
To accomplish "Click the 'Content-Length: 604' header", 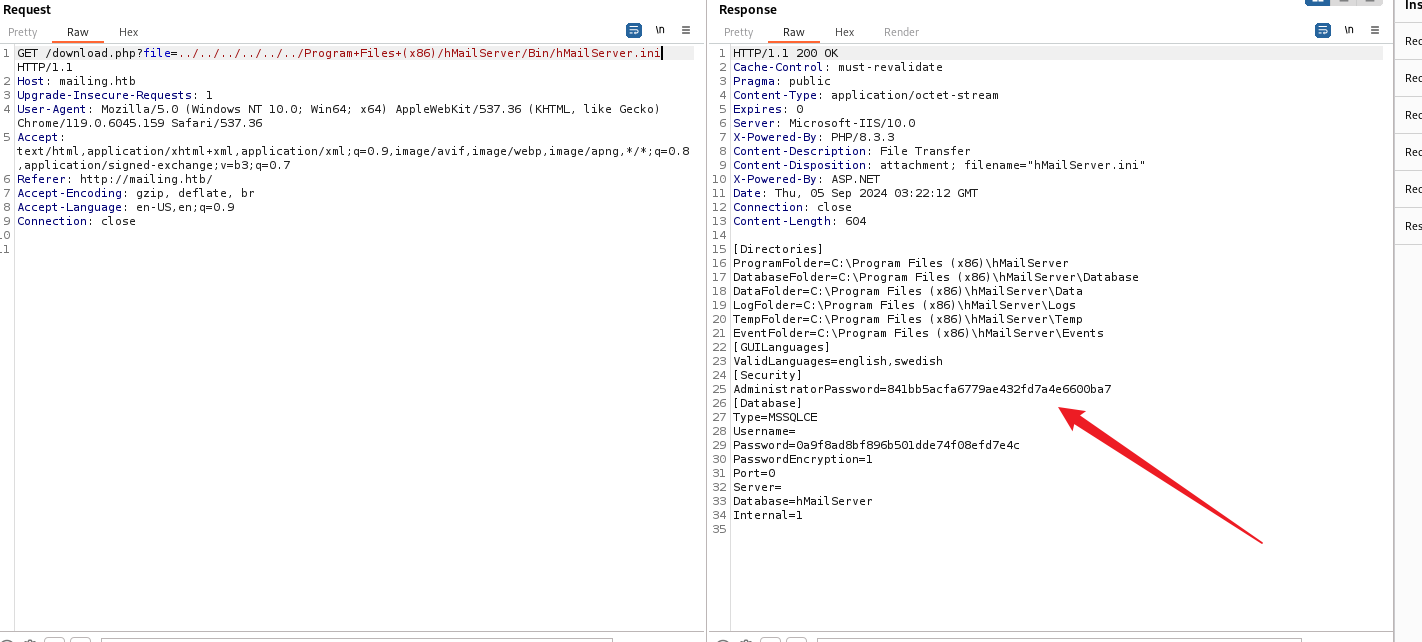I will pos(800,221).
